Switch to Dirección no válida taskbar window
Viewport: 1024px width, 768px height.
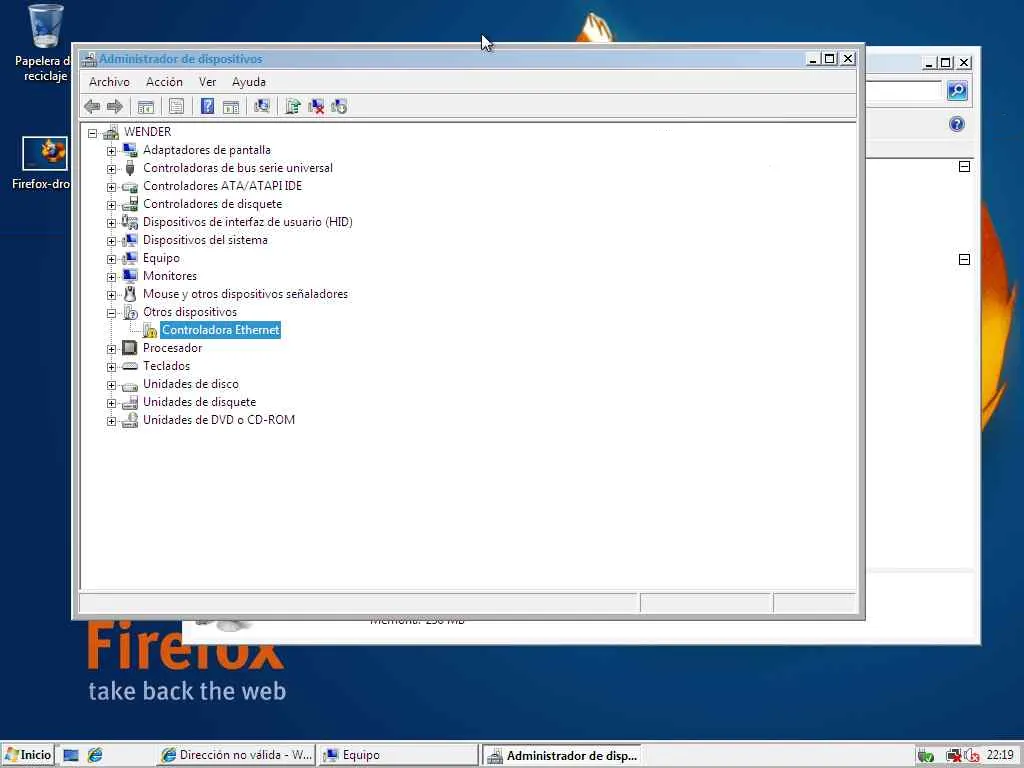tap(236, 755)
